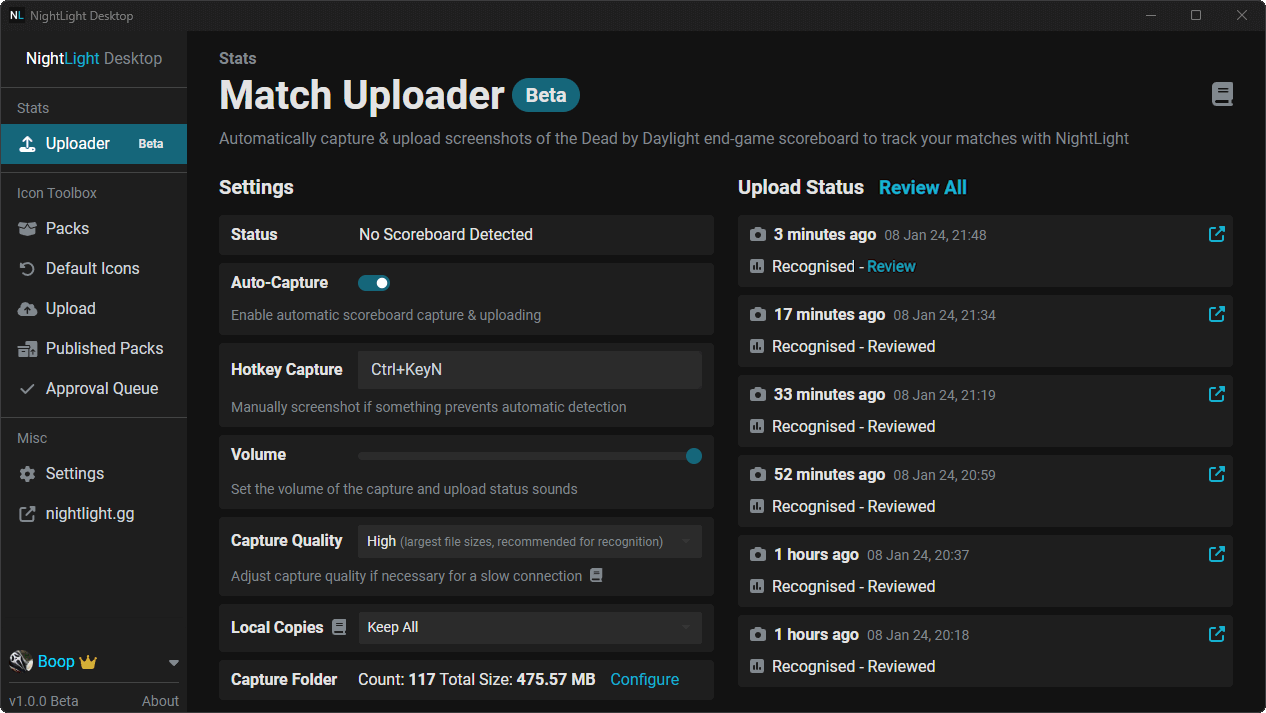Open Packs via the stacked packs icon
The width and height of the screenshot is (1266, 713).
tap(29, 228)
